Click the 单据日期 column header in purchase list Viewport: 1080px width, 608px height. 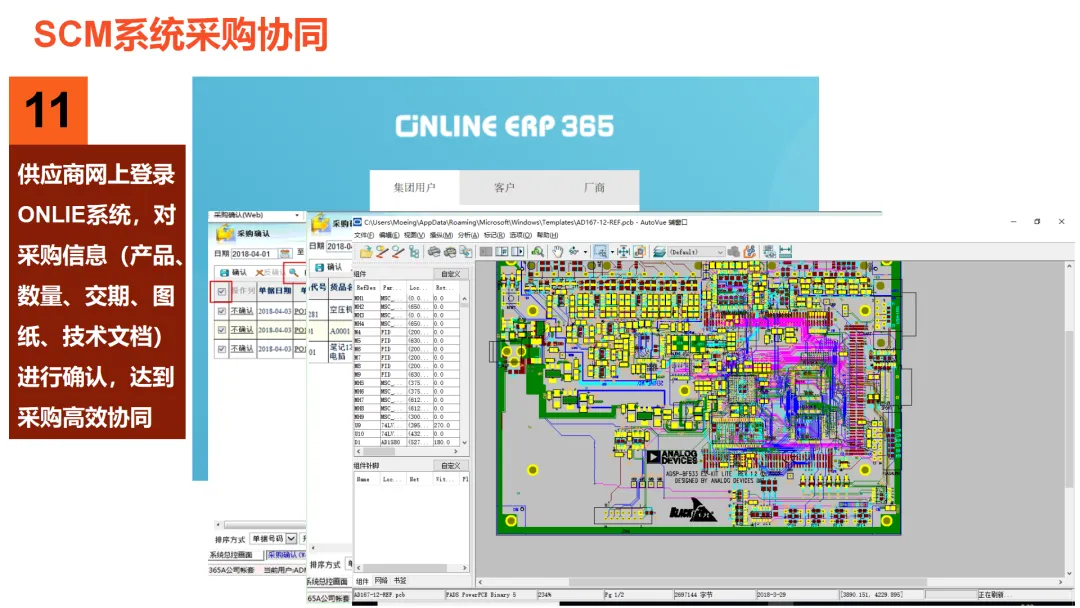(274, 291)
